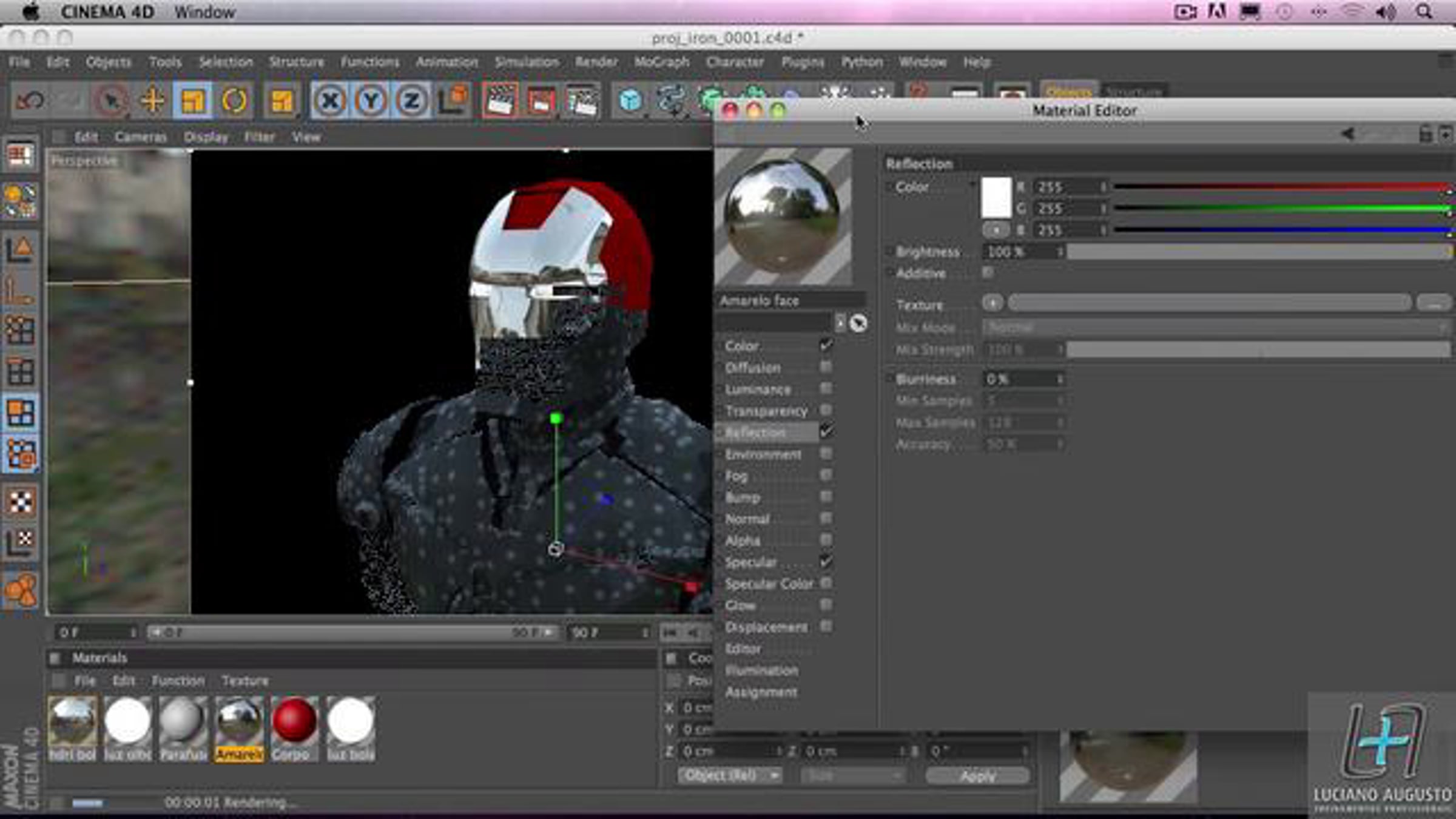
Task: Toggle the X axis lock
Action: [x=330, y=100]
